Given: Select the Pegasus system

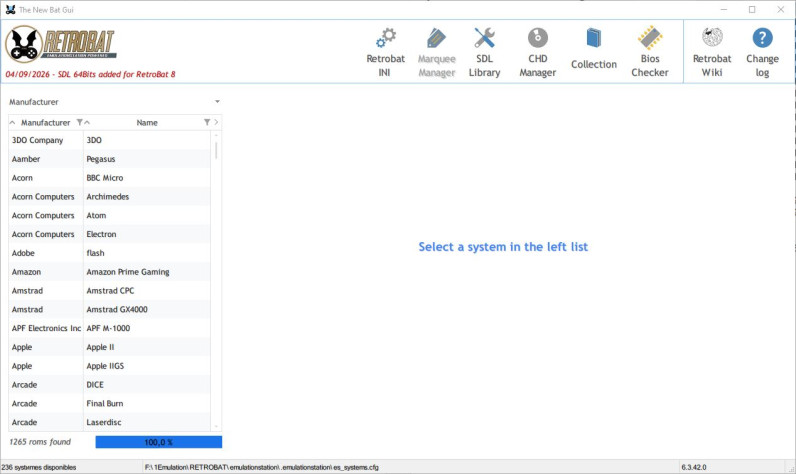Looking at the screenshot, I should coord(147,159).
